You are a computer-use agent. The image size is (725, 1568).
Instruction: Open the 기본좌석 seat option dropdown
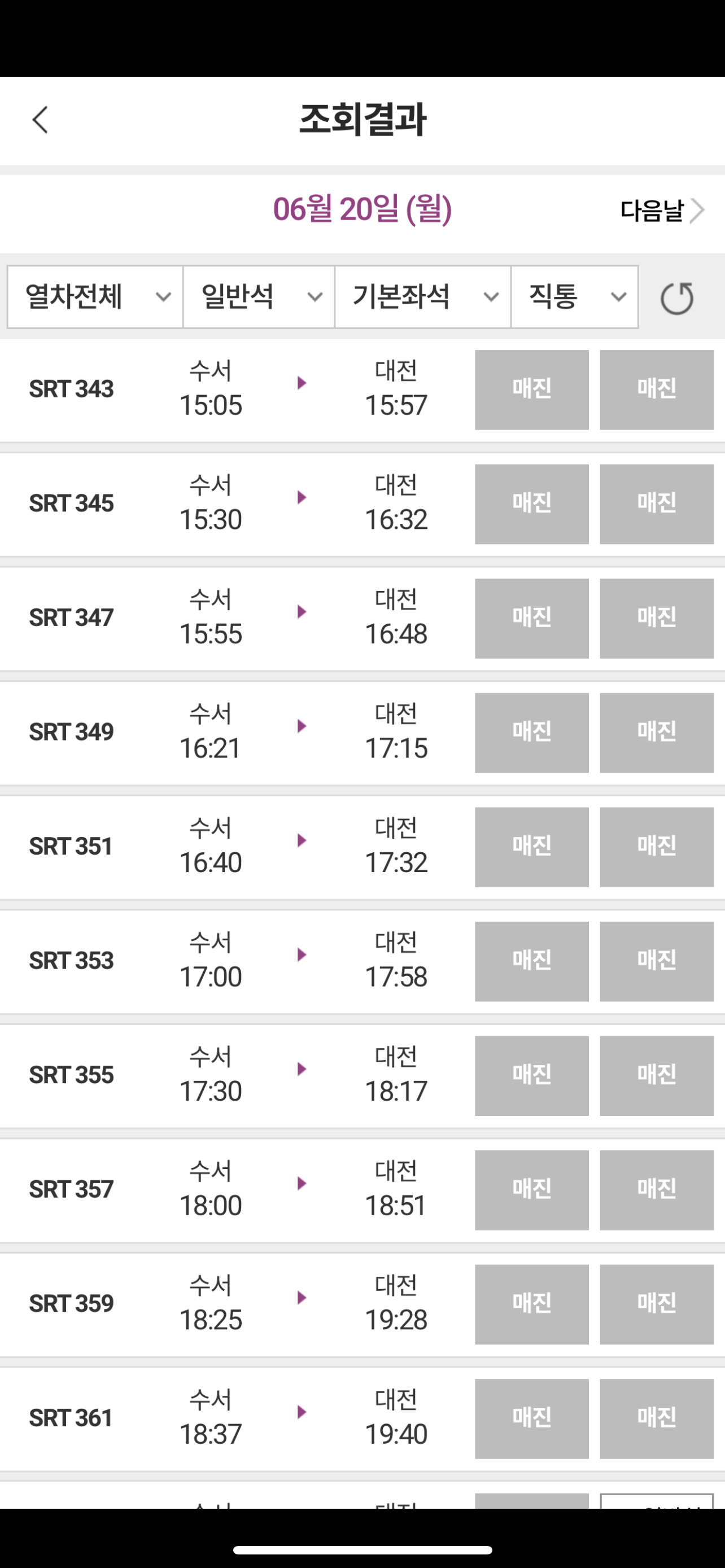(422, 297)
